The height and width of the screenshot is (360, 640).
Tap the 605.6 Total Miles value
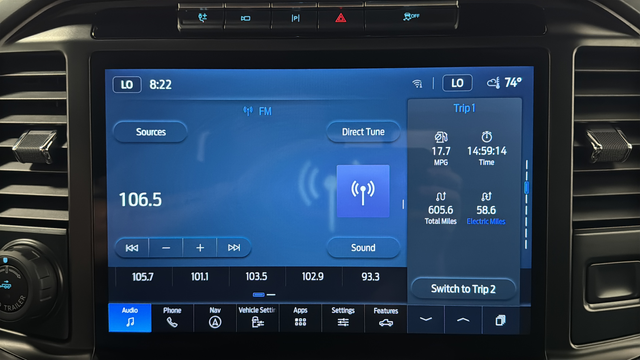[440, 210]
